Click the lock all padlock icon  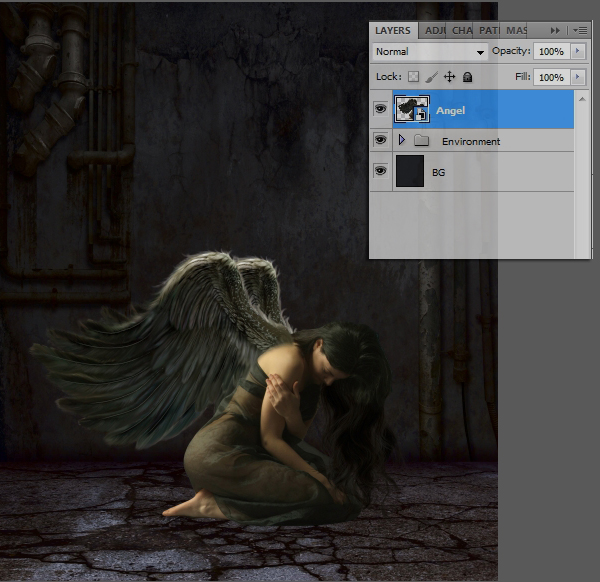(x=467, y=77)
